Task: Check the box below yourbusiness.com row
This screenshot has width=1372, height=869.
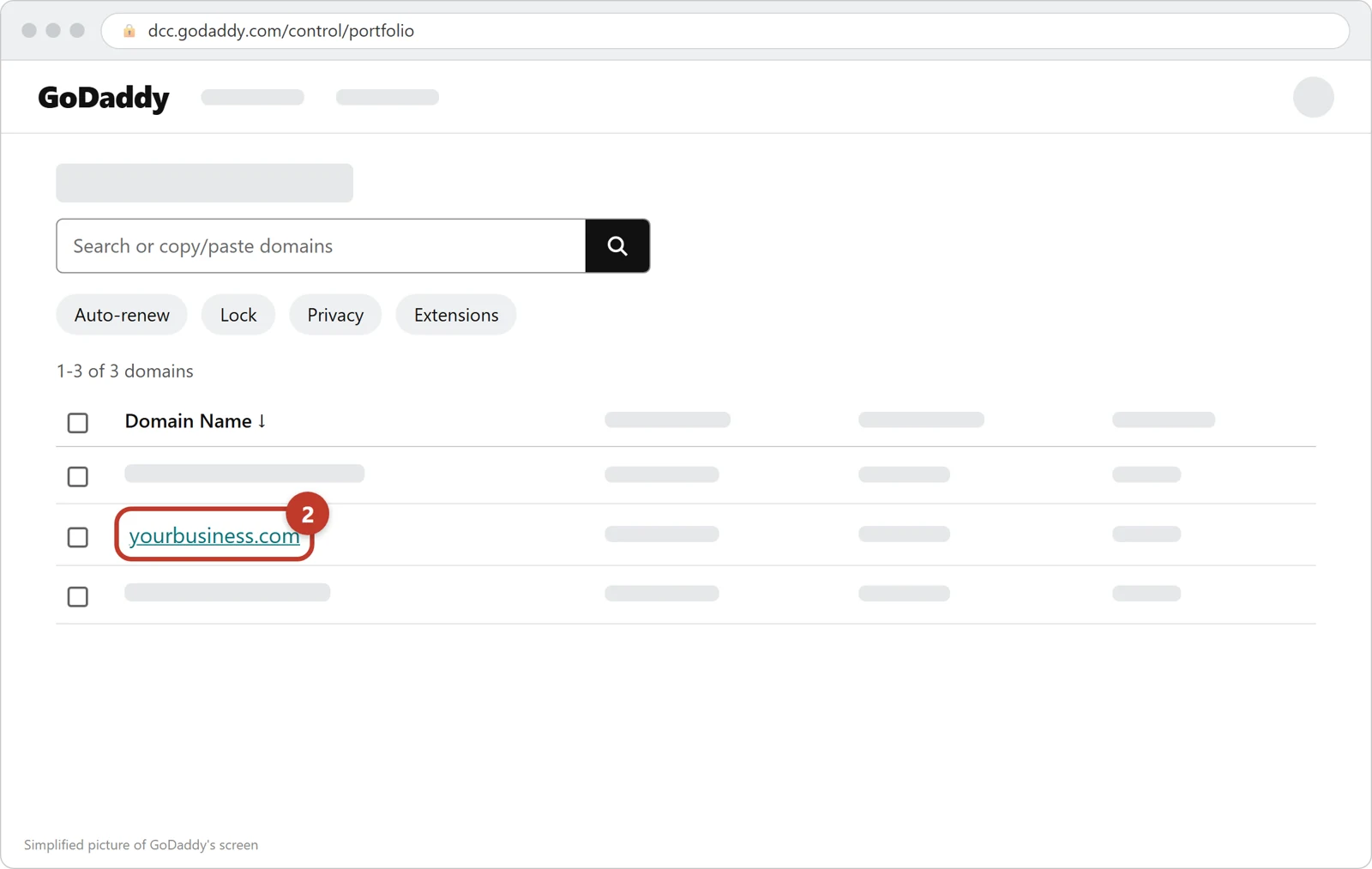Action: [x=78, y=597]
